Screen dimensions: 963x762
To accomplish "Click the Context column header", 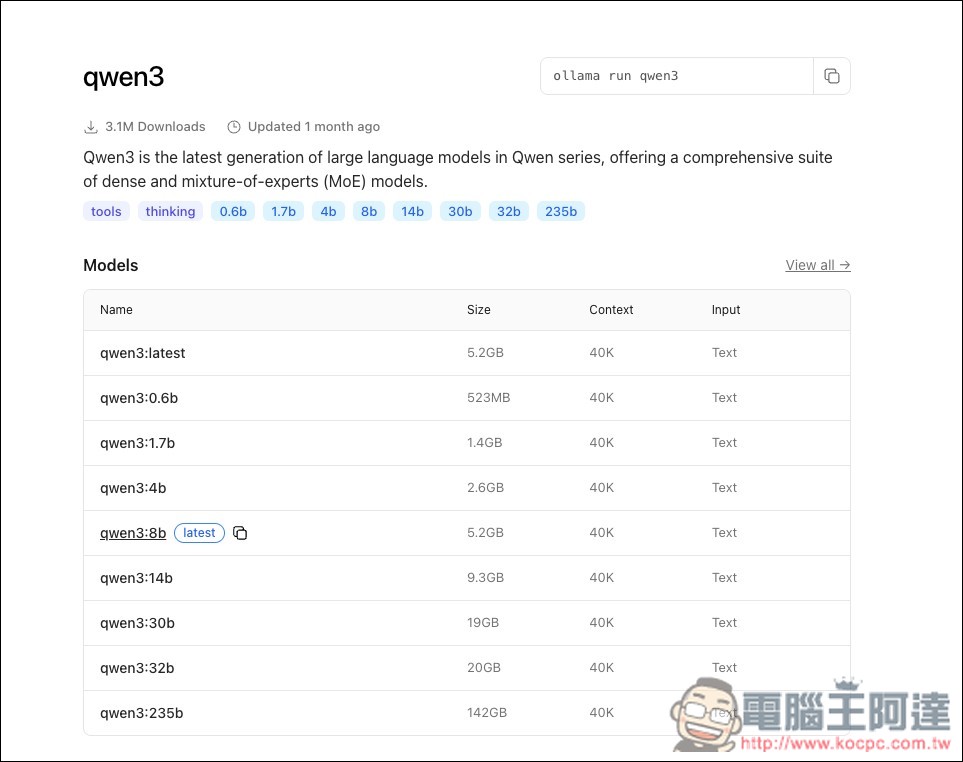I will [611, 309].
